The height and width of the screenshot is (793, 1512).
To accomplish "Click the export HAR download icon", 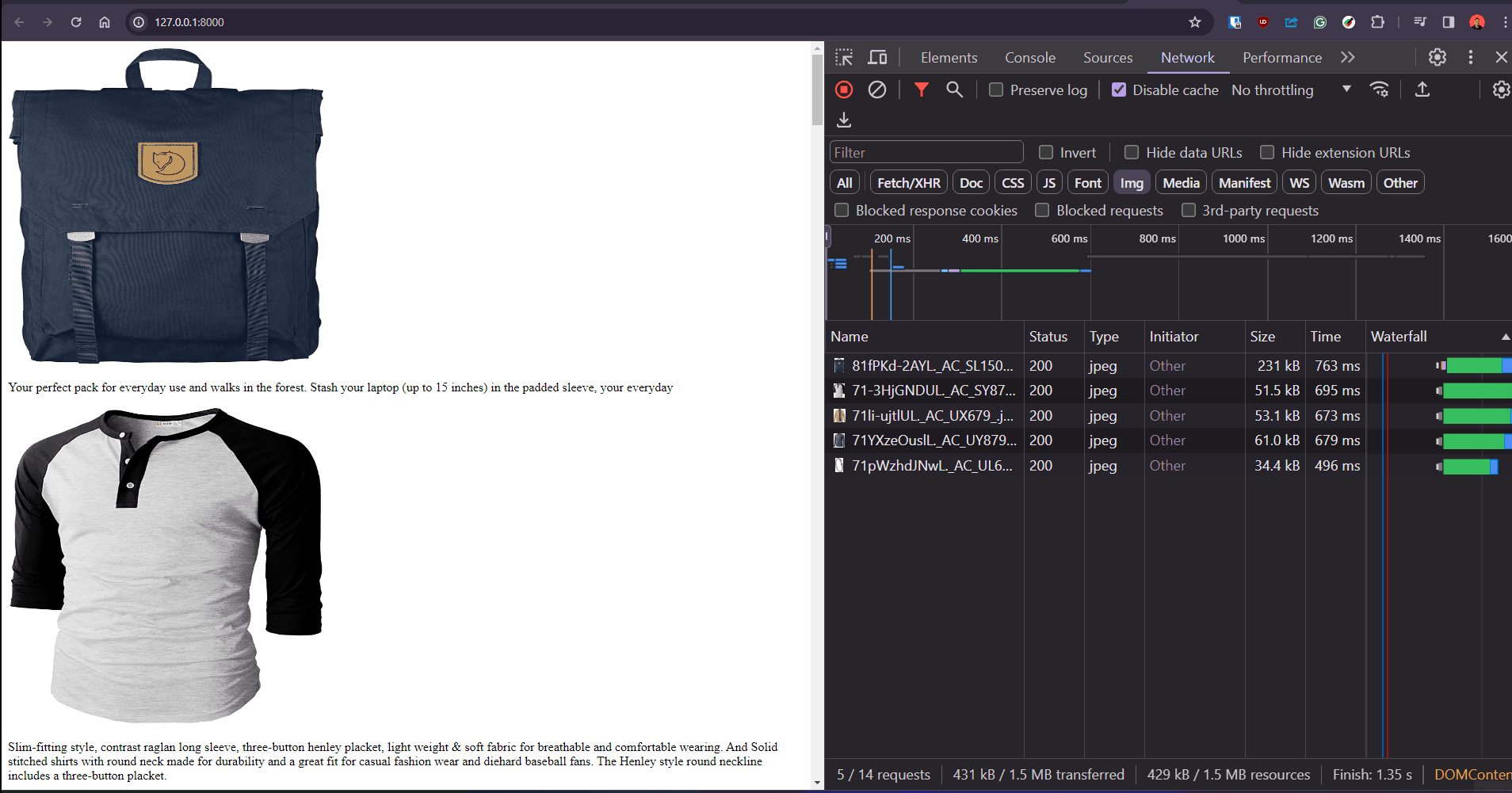I will 844,120.
